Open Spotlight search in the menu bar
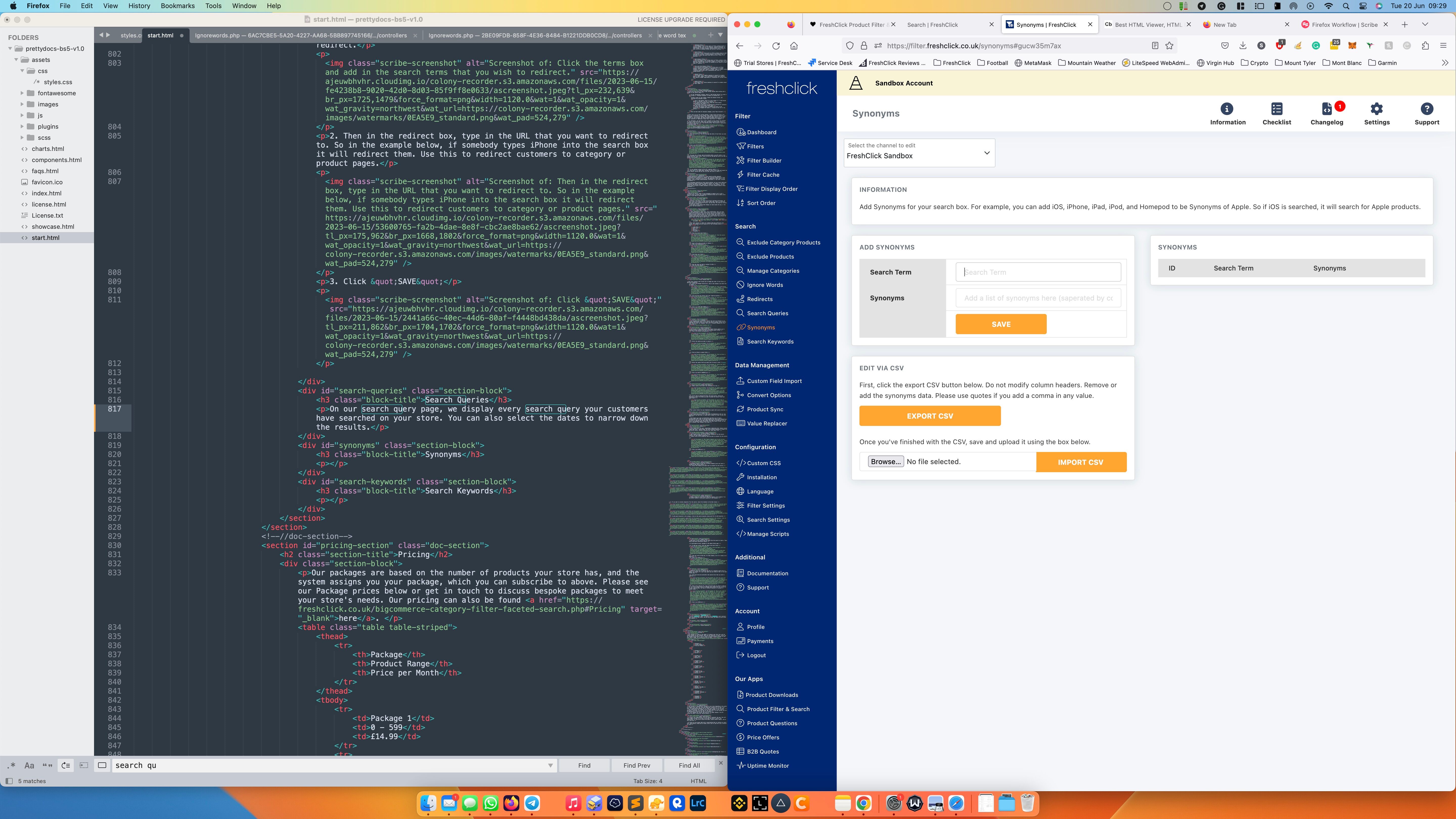The image size is (1456, 819). [1346, 6]
